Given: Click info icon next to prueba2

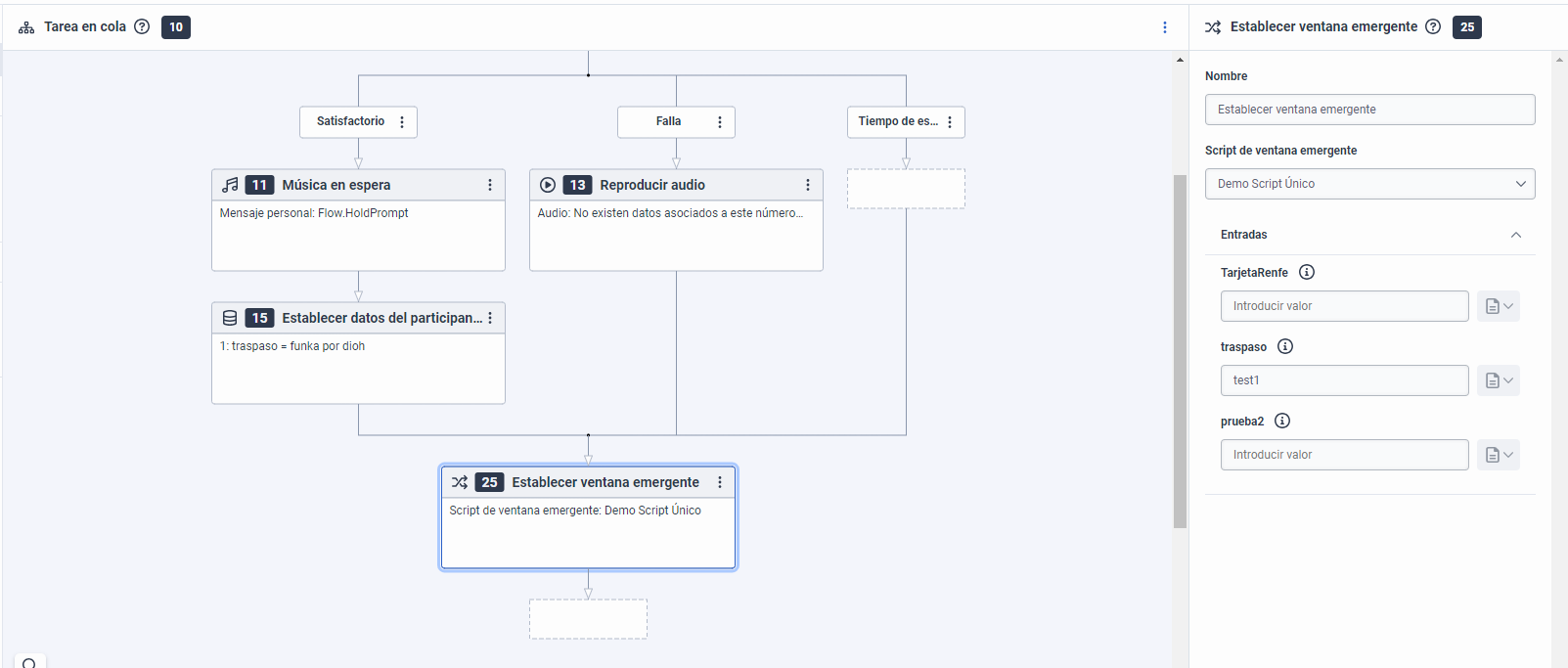Looking at the screenshot, I should [1282, 421].
